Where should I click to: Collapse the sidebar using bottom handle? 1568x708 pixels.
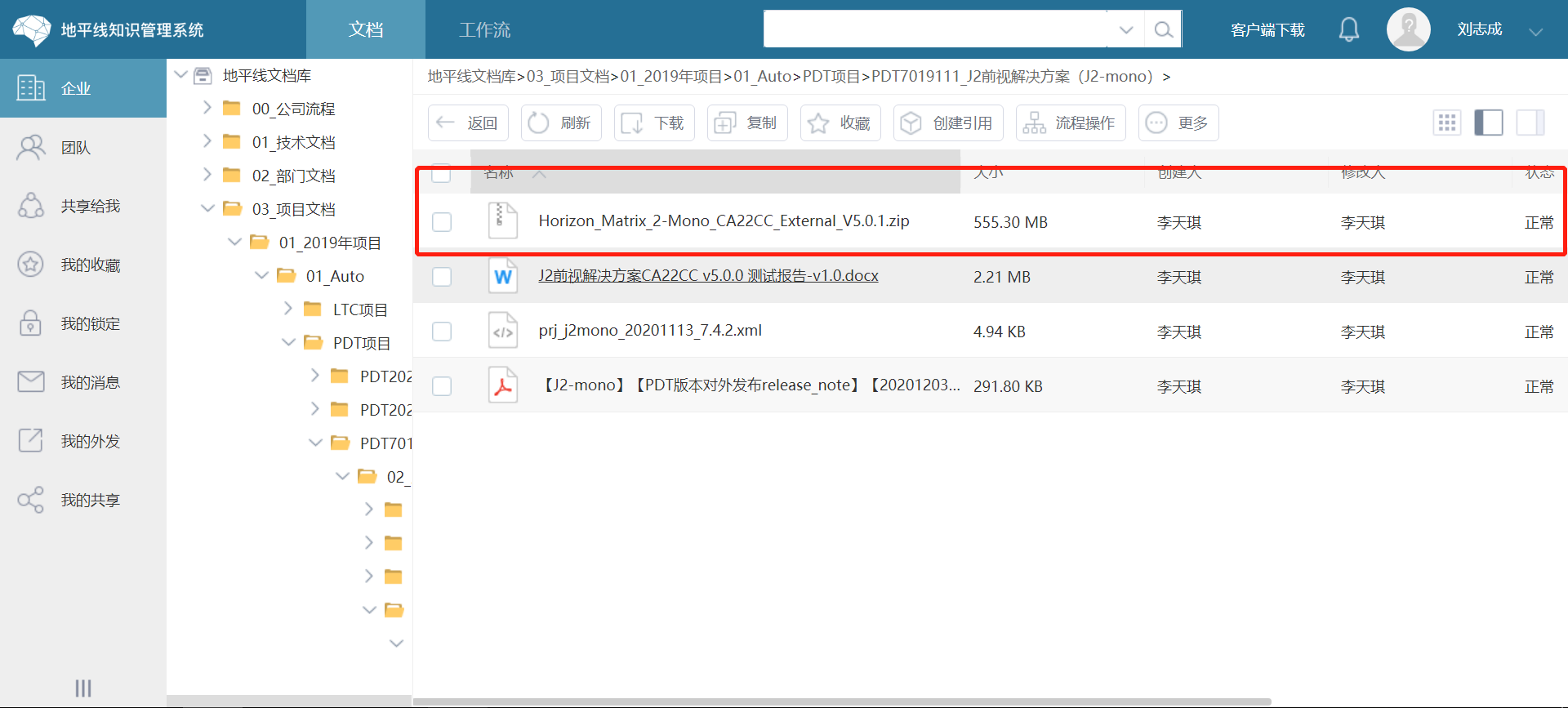(83, 688)
